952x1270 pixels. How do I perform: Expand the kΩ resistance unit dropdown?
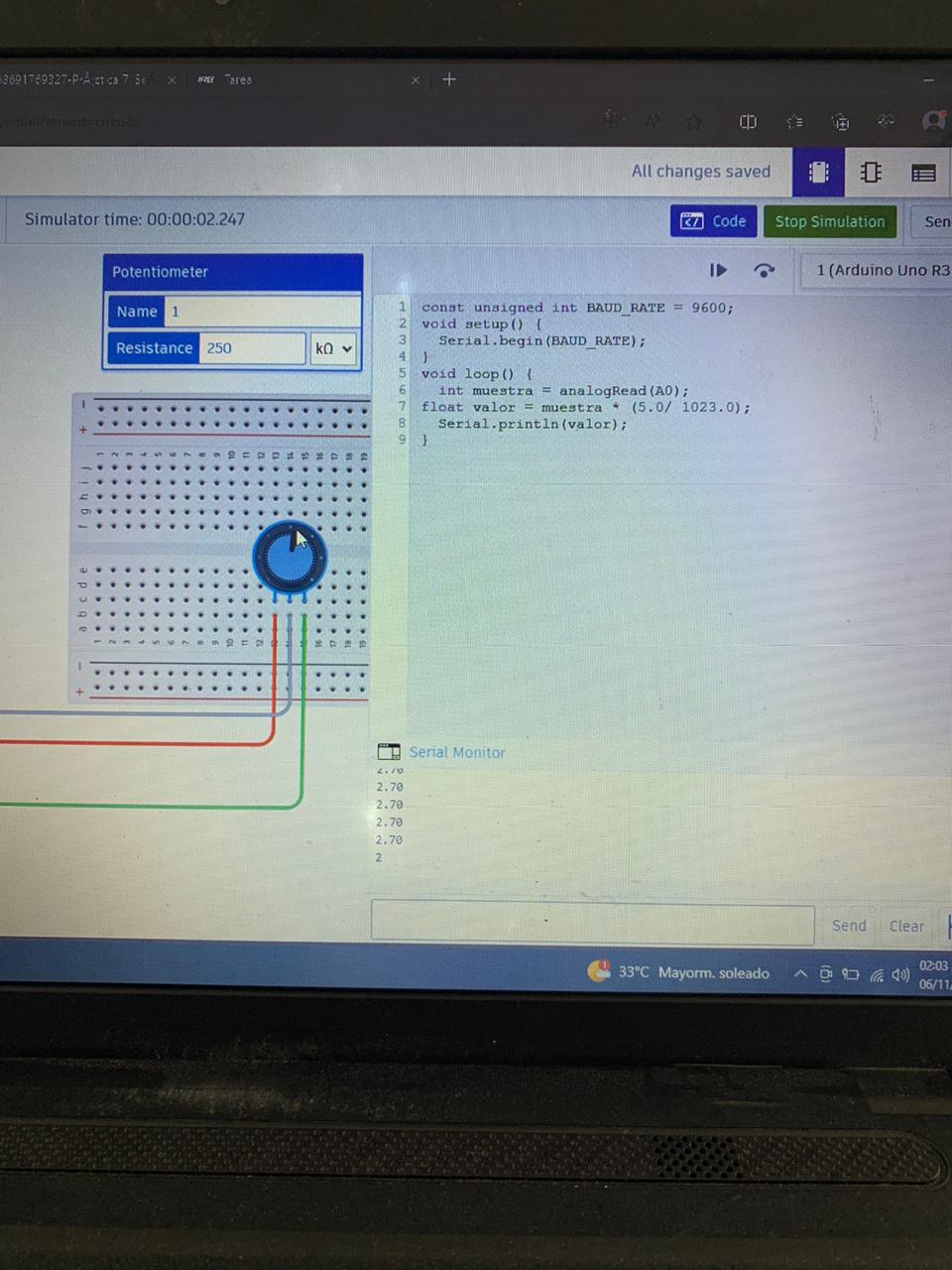(x=333, y=348)
